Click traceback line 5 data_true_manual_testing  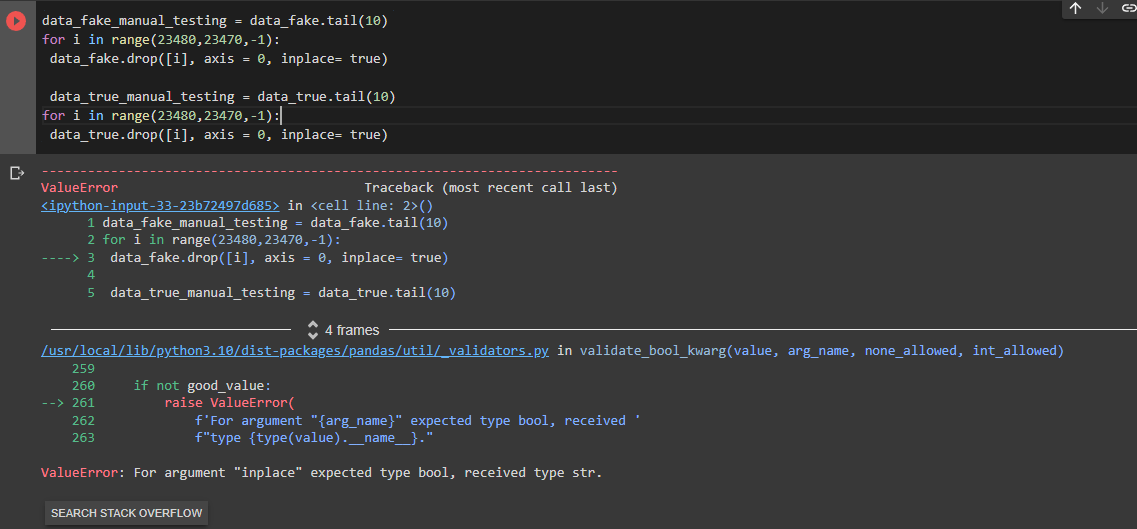point(283,293)
